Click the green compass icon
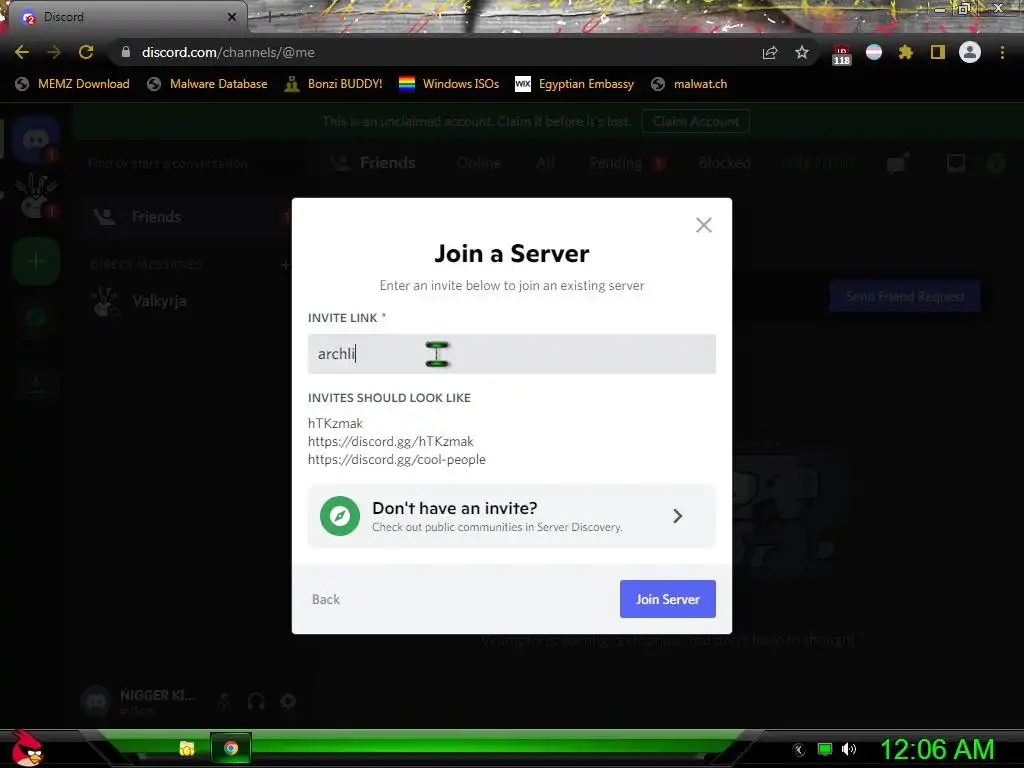The width and height of the screenshot is (1024, 768). [340, 516]
